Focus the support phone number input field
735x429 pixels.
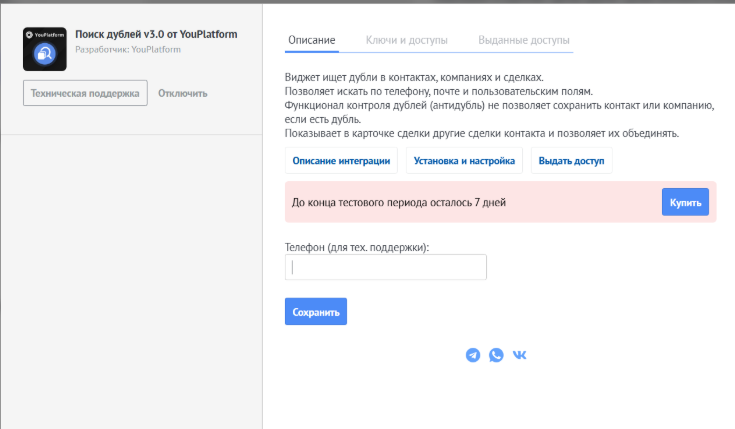(386, 267)
